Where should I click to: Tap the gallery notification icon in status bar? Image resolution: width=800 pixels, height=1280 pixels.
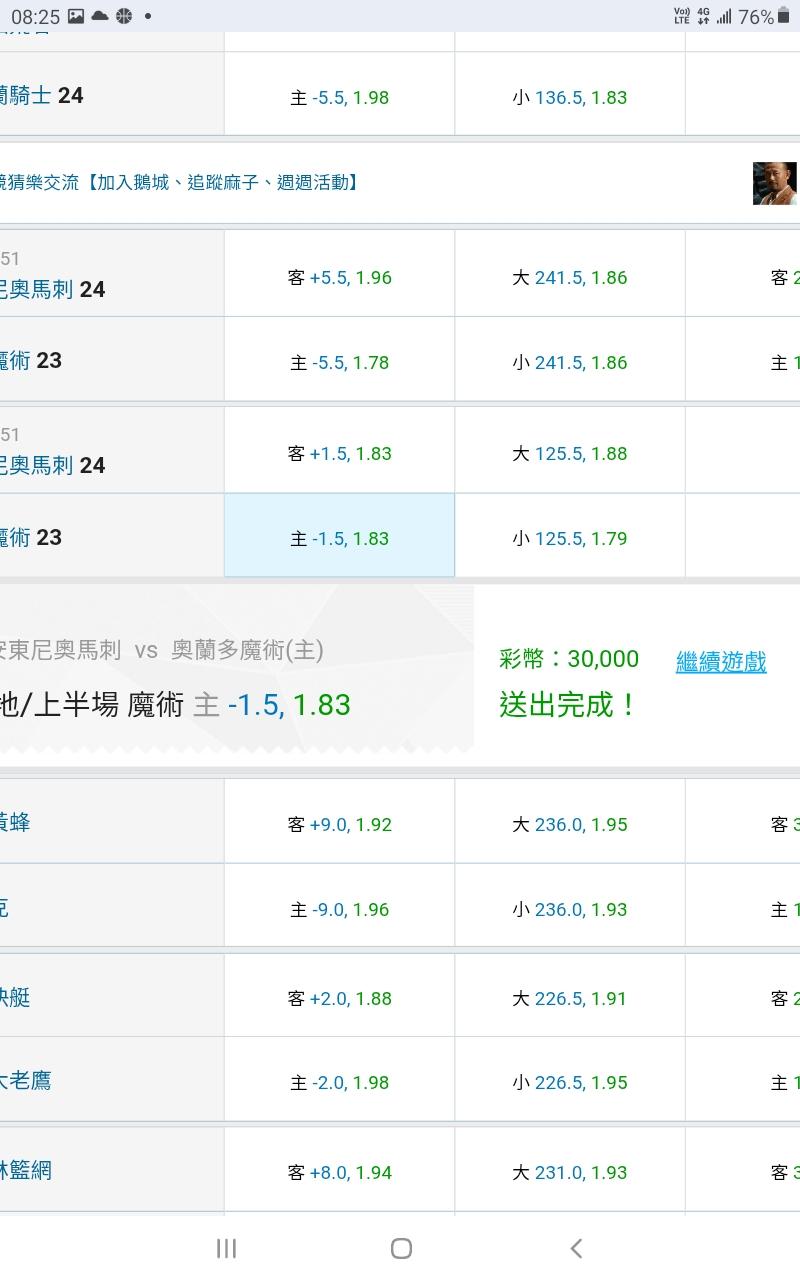(76, 16)
